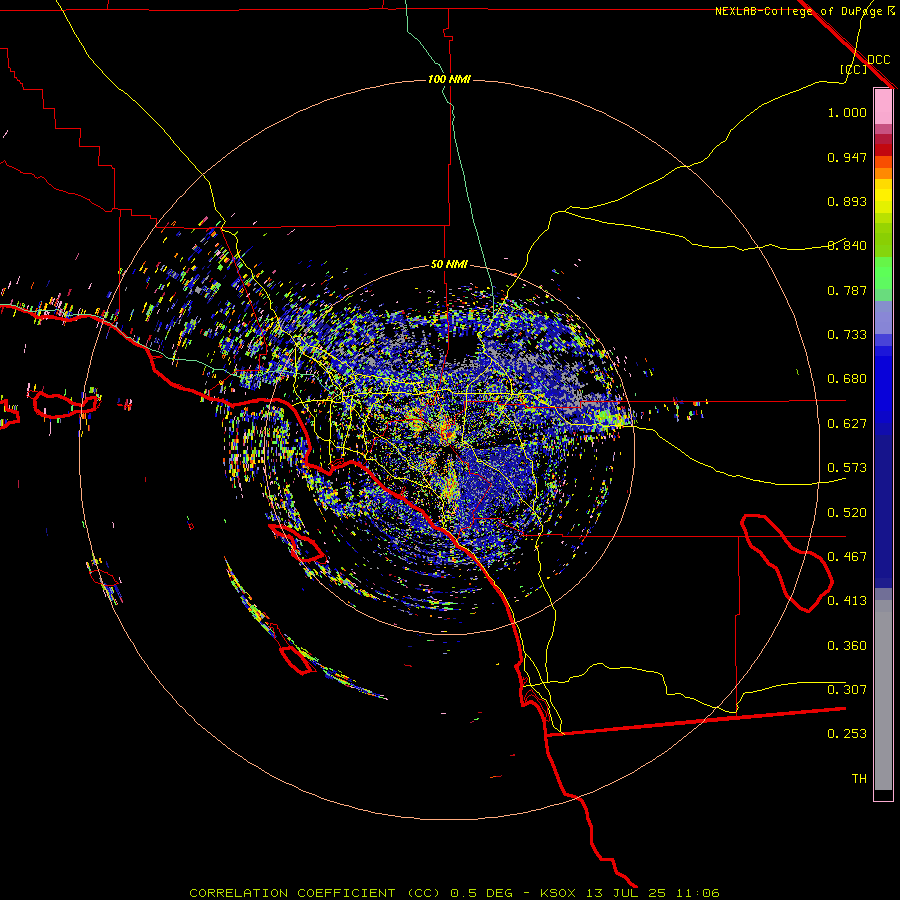The image size is (900, 900).
Task: Click the 1.000 value on the color scale
Action: coord(847,112)
